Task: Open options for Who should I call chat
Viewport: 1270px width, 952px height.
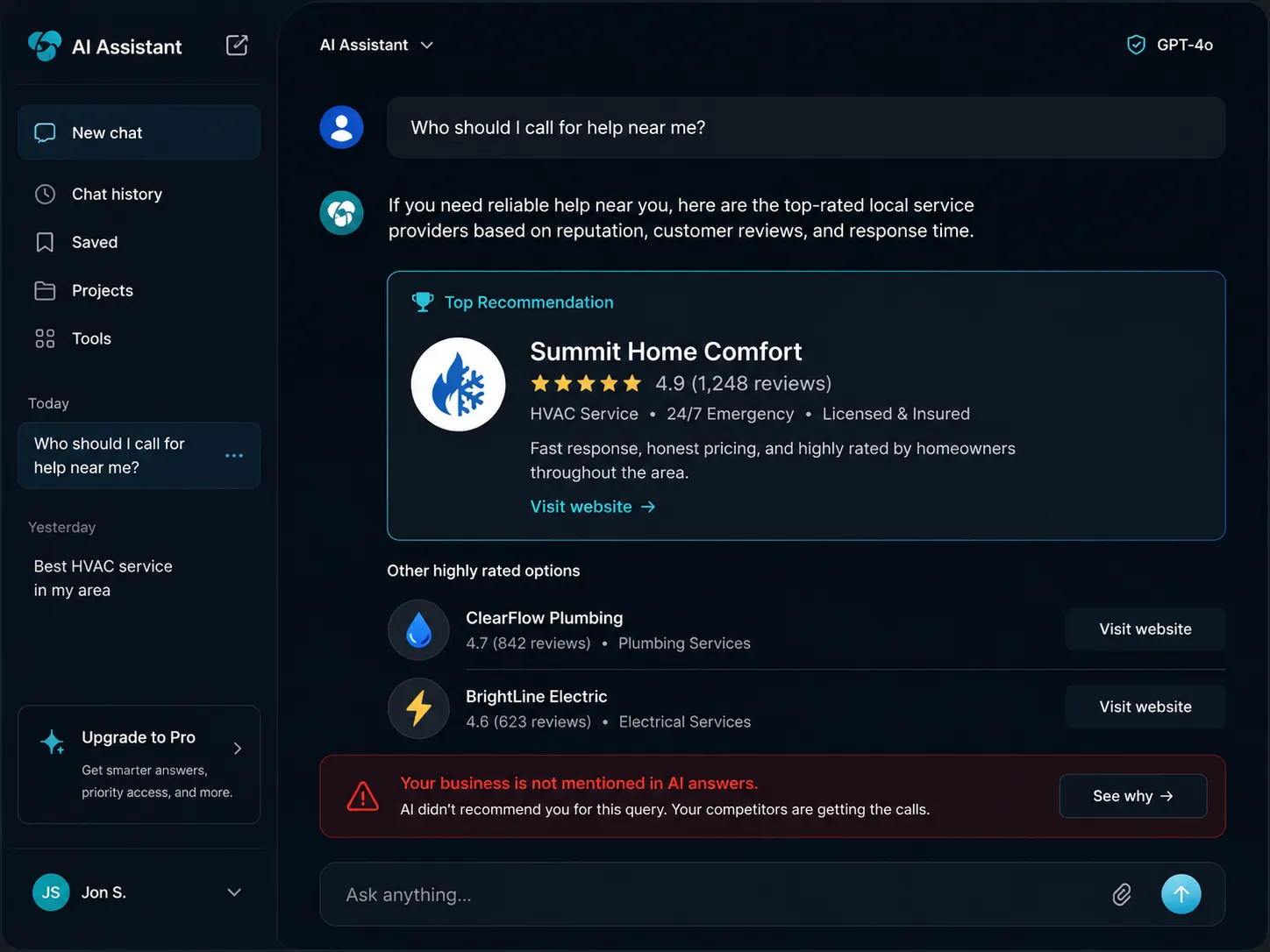Action: [234, 456]
